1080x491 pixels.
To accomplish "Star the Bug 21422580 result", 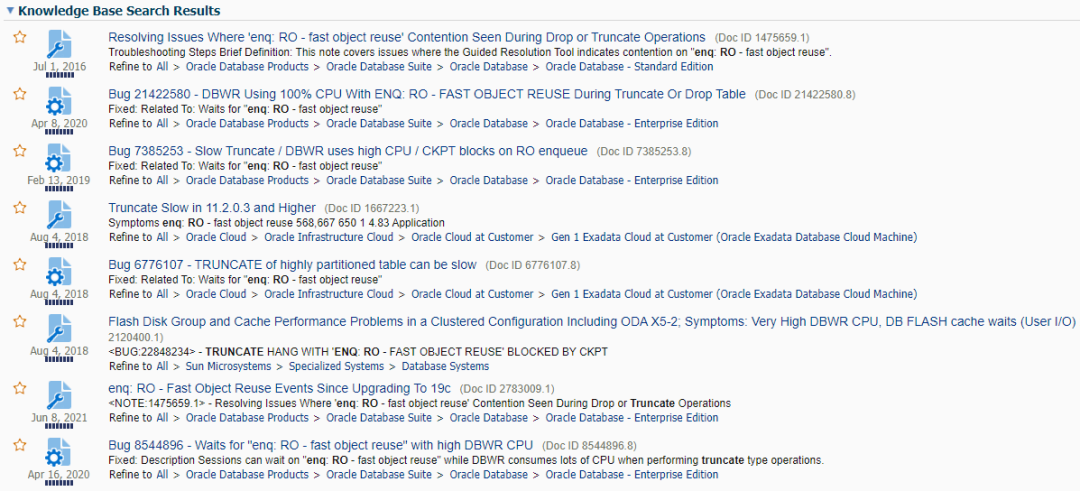I will [20, 94].
